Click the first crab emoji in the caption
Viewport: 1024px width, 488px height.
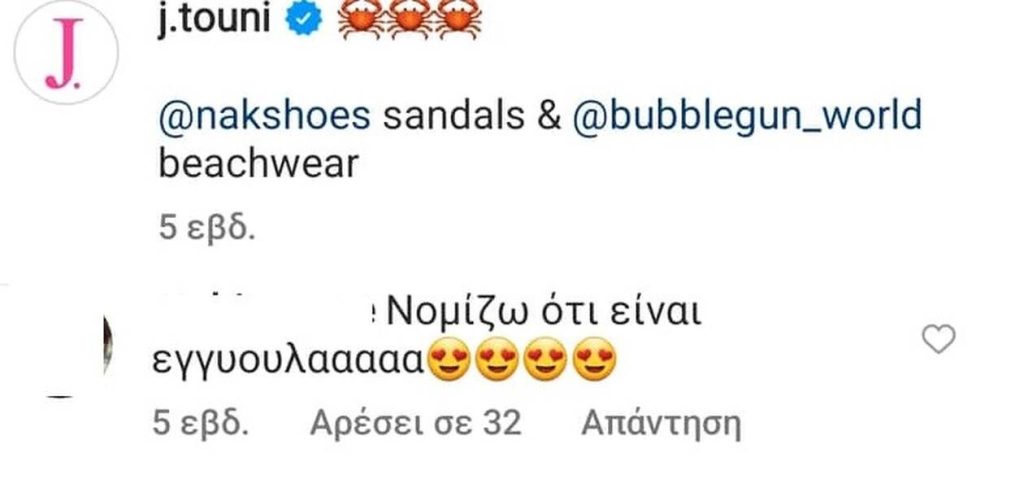(361, 18)
